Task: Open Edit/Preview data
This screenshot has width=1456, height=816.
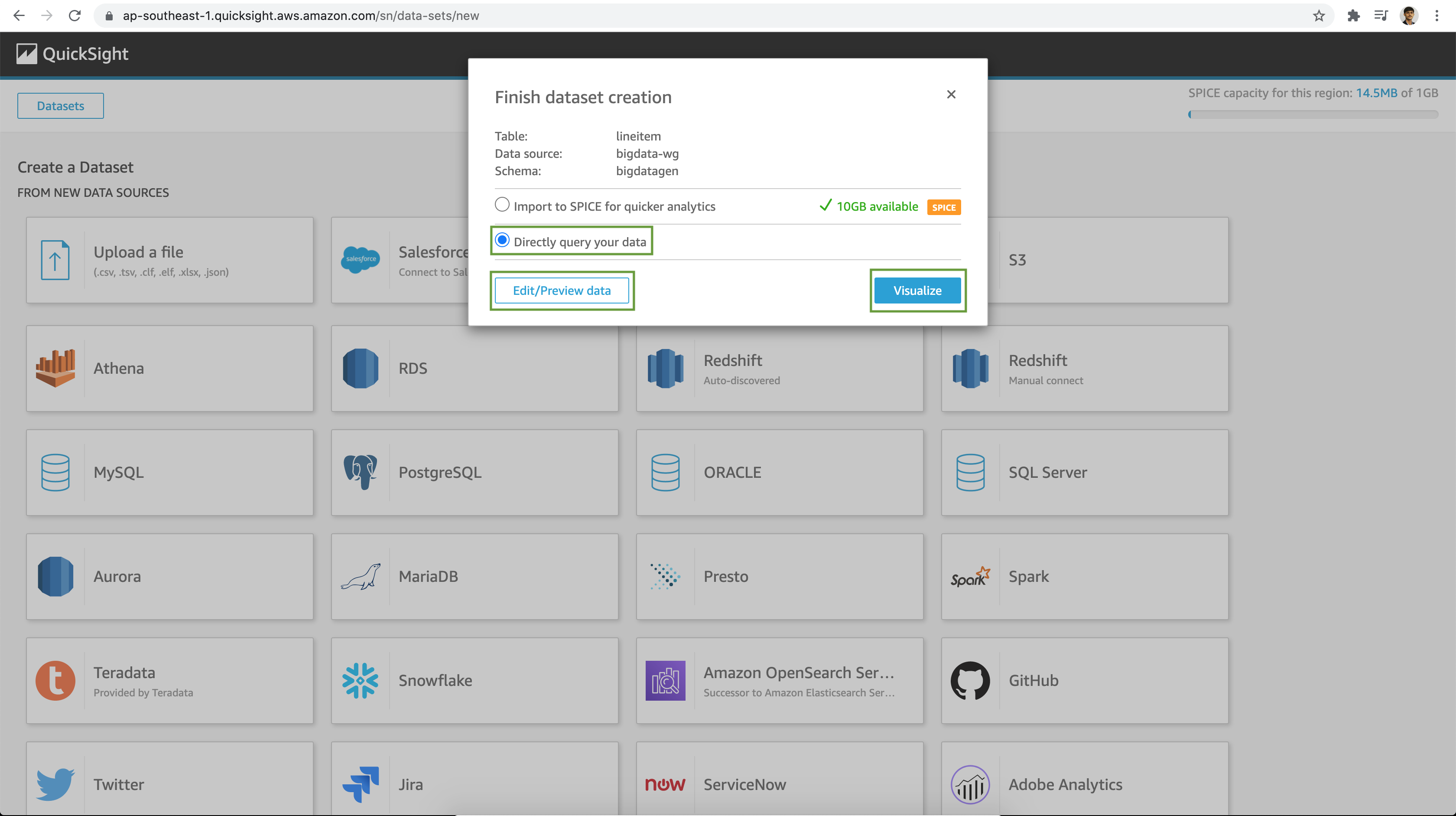Action: click(x=561, y=290)
